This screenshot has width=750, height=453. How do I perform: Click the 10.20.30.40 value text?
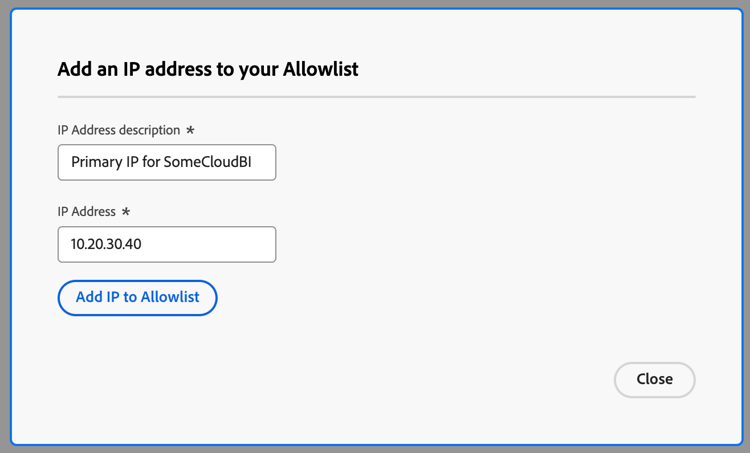tap(106, 244)
